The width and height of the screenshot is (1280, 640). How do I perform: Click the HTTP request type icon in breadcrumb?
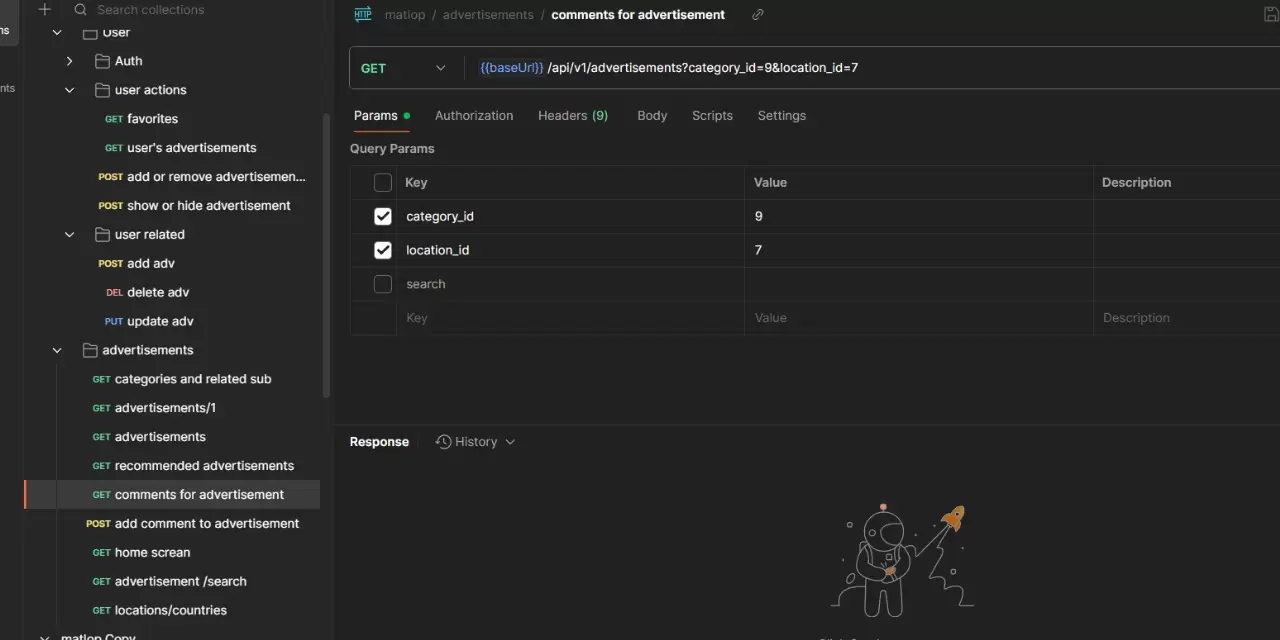coord(363,15)
